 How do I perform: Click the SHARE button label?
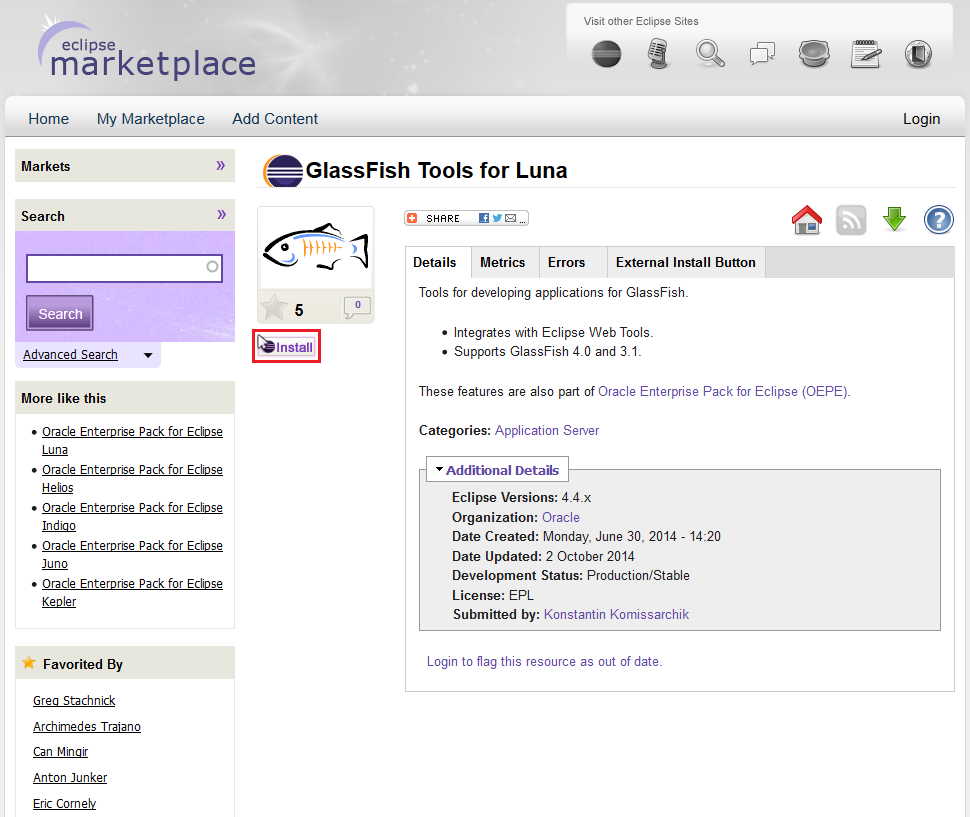click(443, 218)
